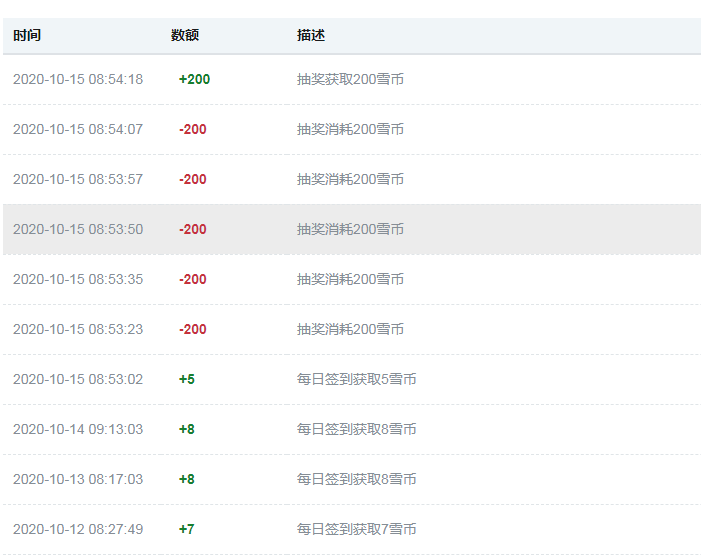Click the 数额 column header
The height and width of the screenshot is (556, 701).
(x=185, y=35)
